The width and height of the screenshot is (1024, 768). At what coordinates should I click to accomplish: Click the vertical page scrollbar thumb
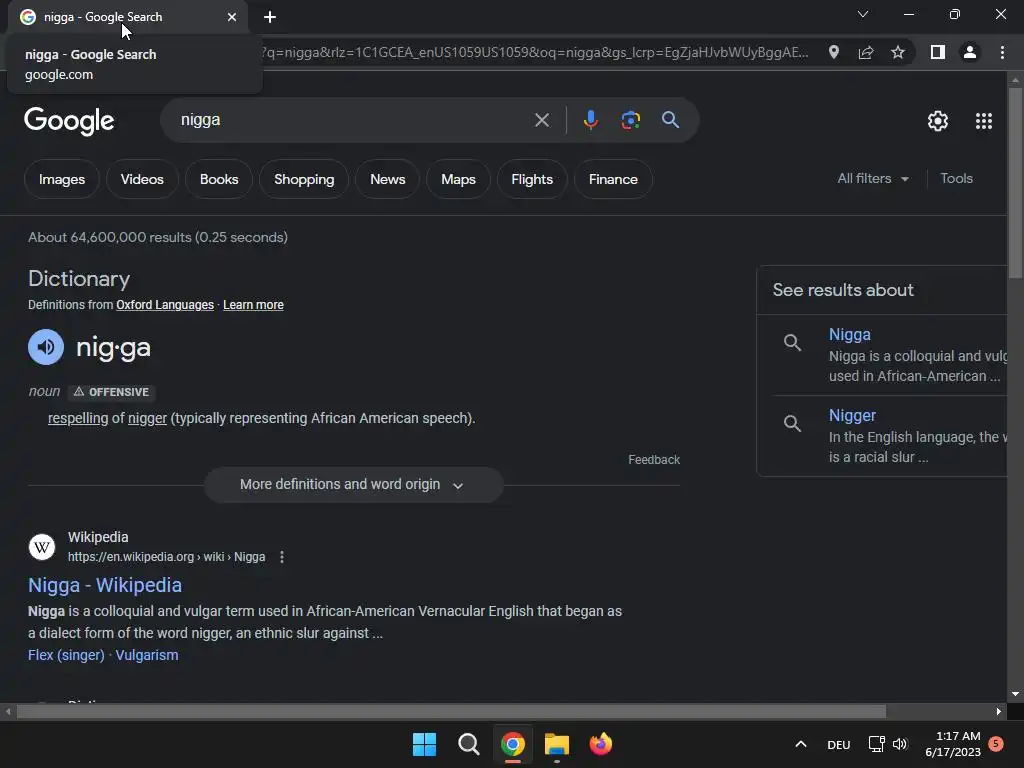pyautogui.click(x=1015, y=183)
